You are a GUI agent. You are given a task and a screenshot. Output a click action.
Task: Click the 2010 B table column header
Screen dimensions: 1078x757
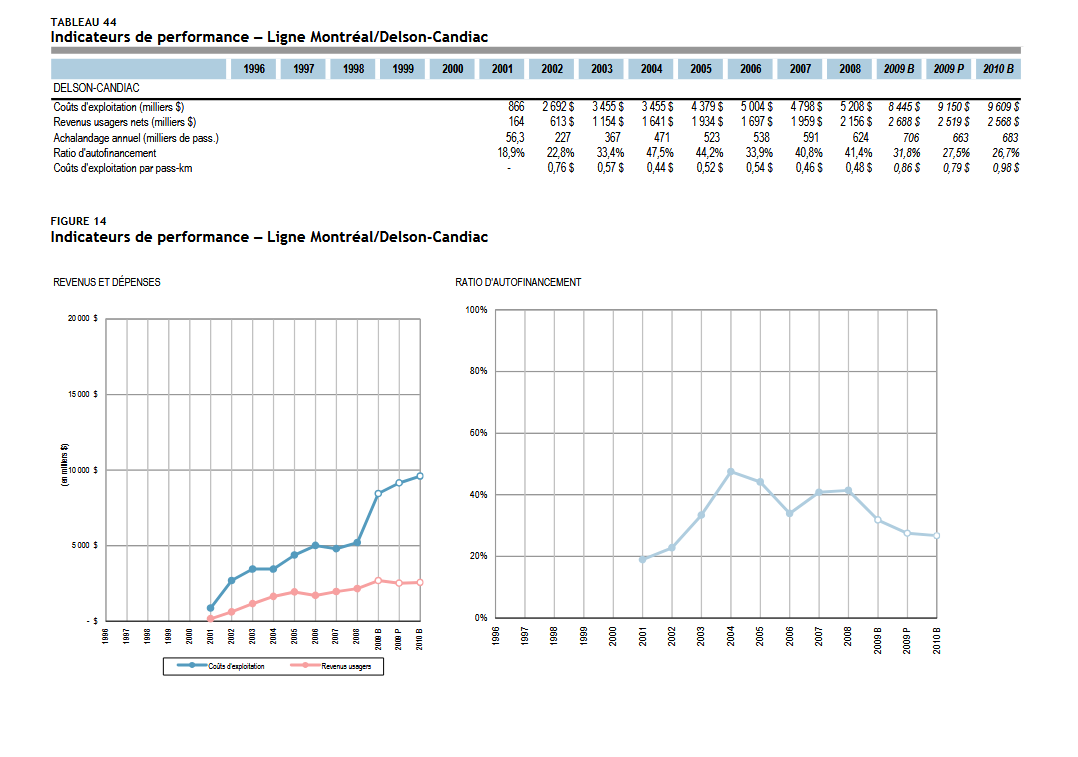[x=998, y=69]
